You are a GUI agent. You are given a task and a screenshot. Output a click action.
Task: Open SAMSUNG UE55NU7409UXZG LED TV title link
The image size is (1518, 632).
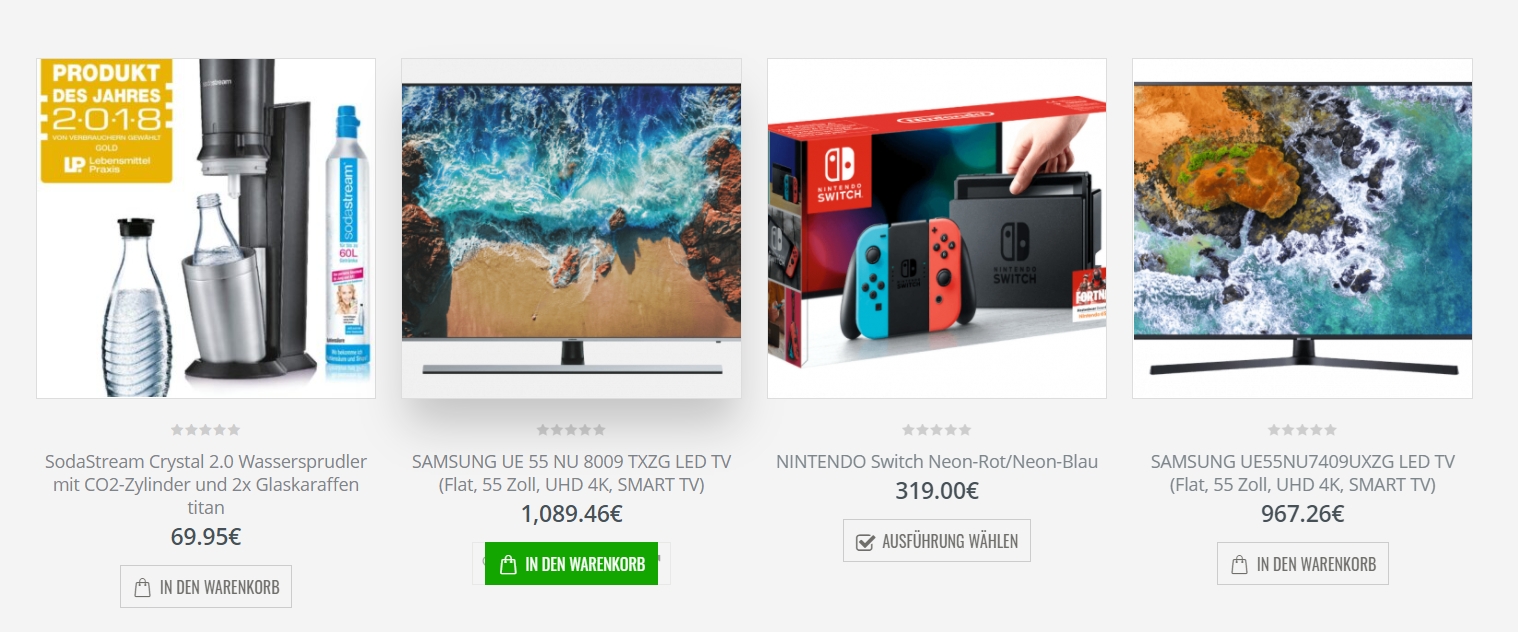pos(1302,473)
